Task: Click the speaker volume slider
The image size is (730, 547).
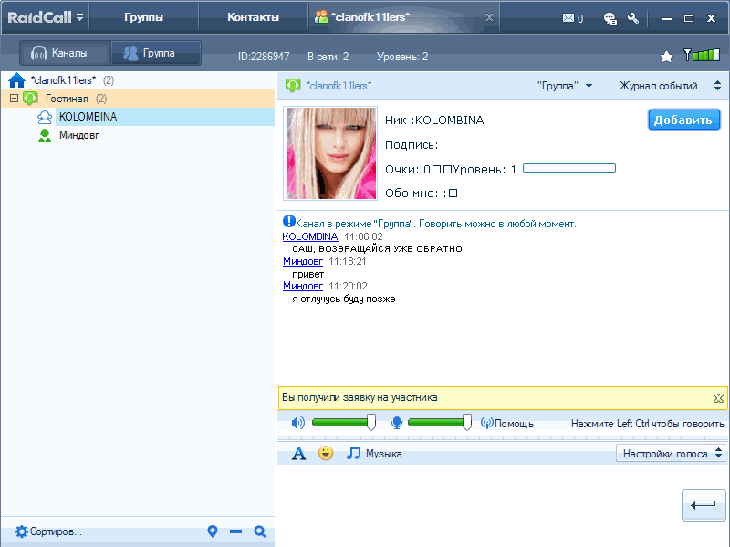Action: coord(341,423)
